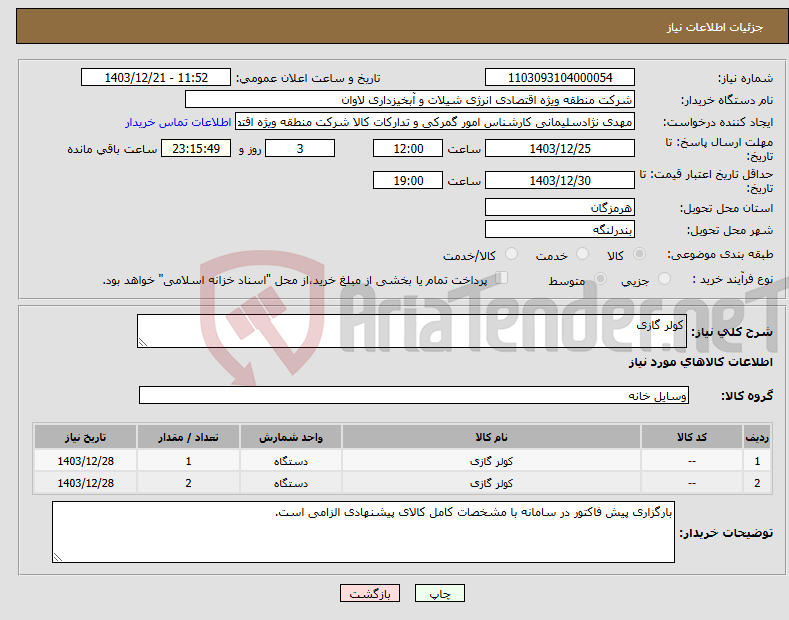Click the بازگشت (back) button
Viewport: 789px width, 620px height.
click(370, 594)
